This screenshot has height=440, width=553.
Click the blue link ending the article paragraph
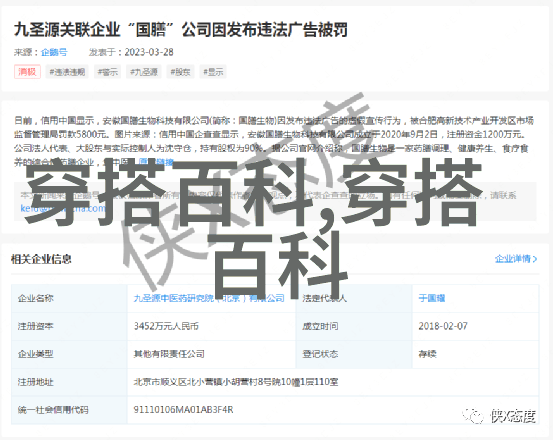pyautogui.click(x=156, y=162)
